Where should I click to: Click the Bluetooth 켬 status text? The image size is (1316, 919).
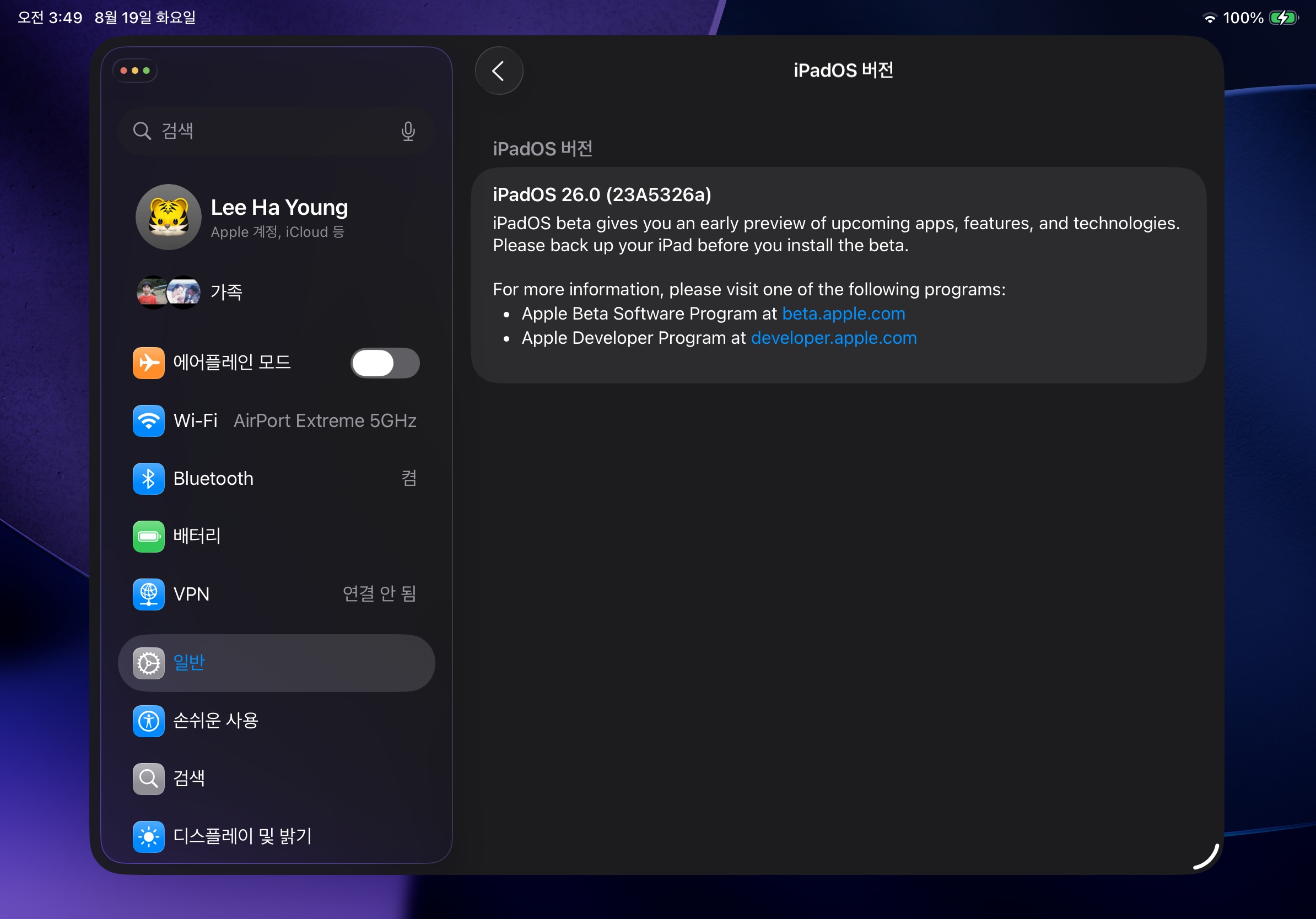(409, 478)
